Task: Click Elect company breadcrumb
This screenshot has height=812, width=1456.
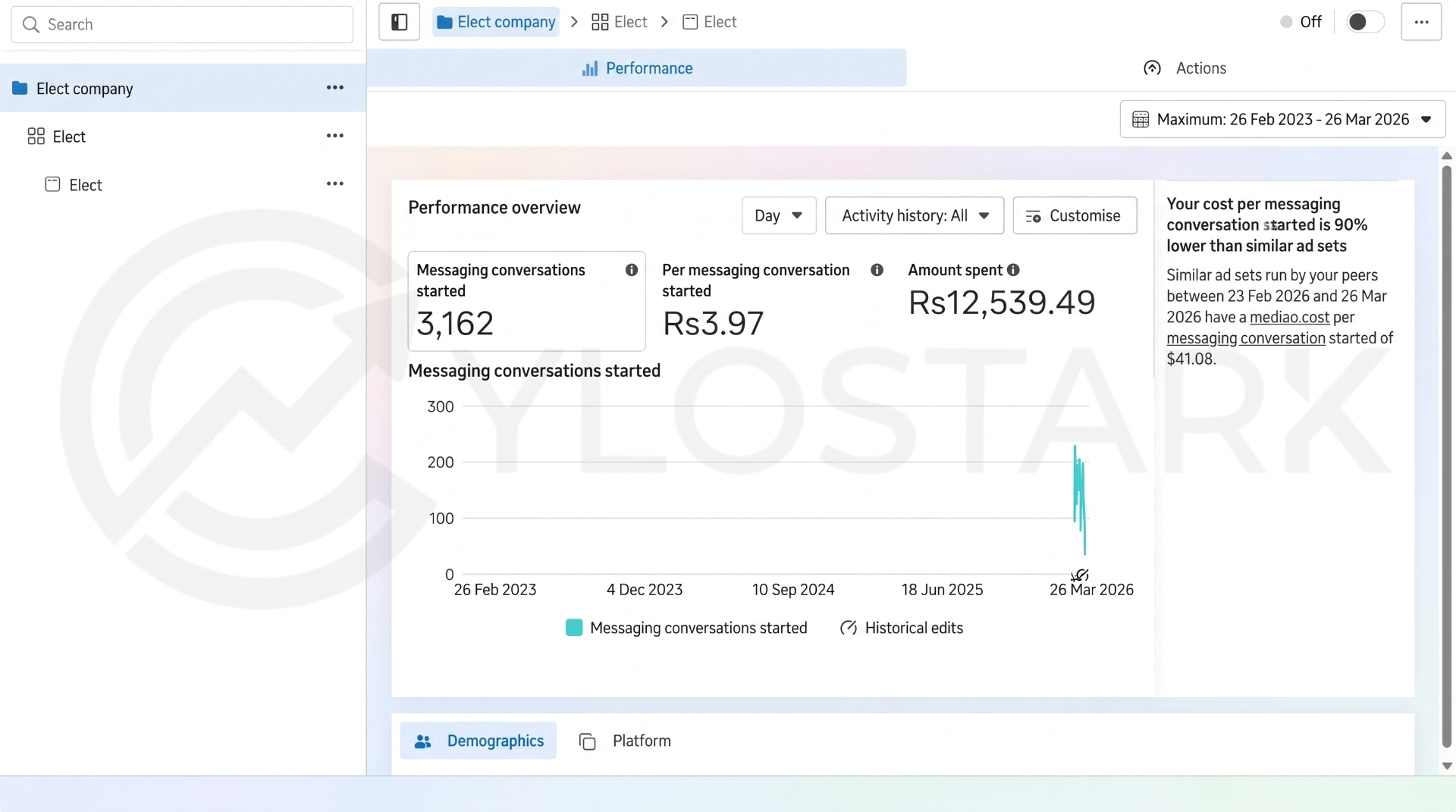Action: tap(496, 22)
